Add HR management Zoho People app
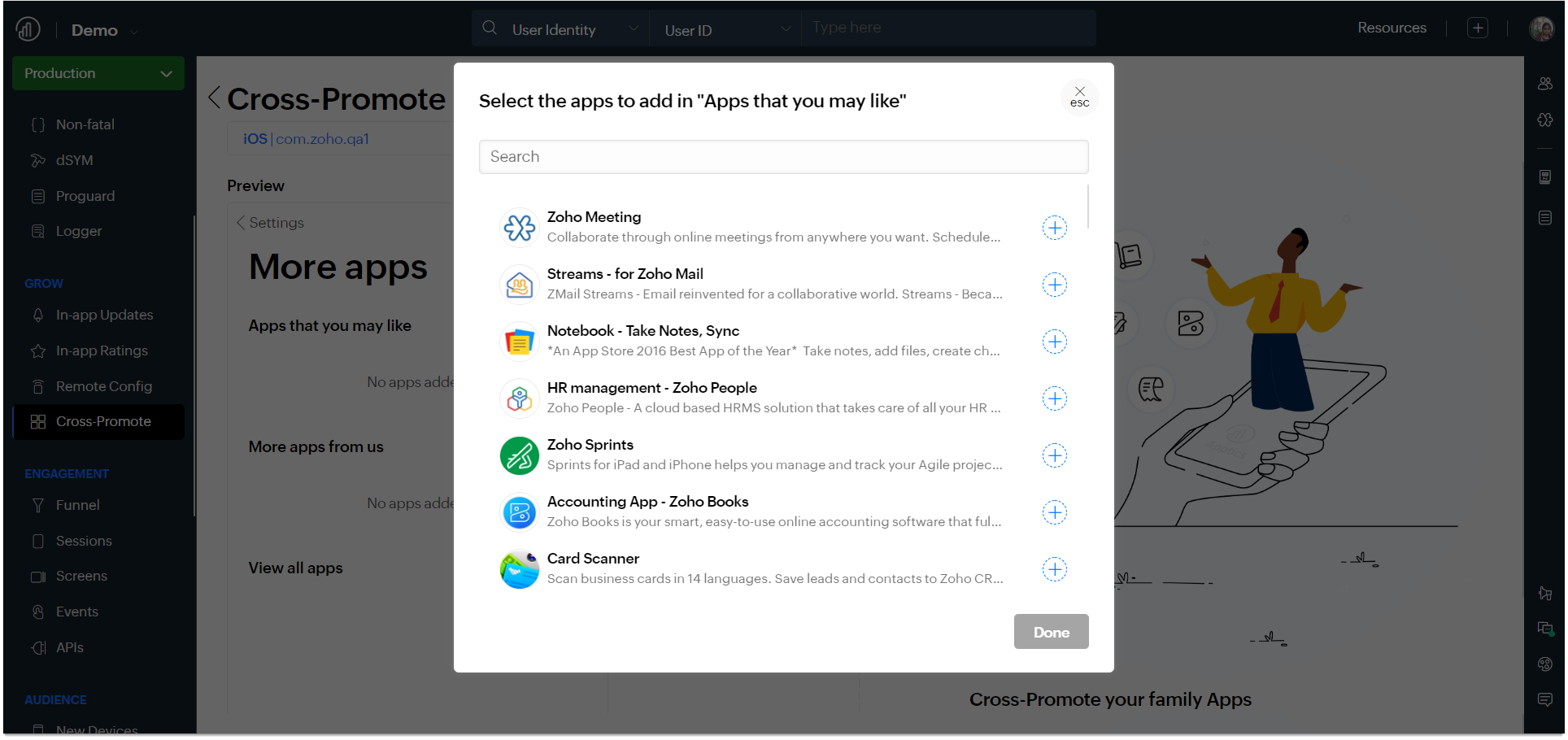The width and height of the screenshot is (1568, 740). (x=1055, y=398)
